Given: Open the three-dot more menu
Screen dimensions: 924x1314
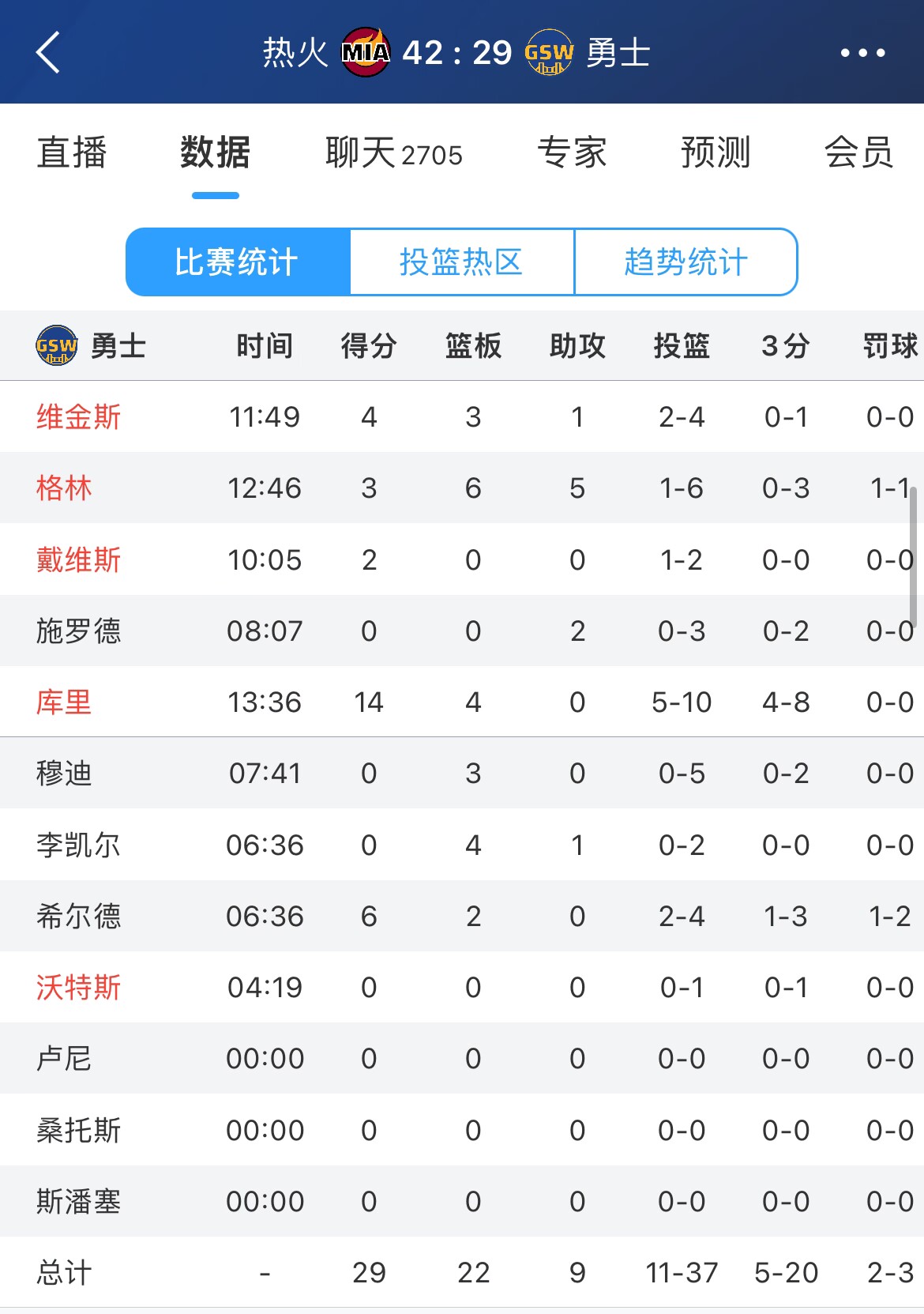Looking at the screenshot, I should [862, 53].
